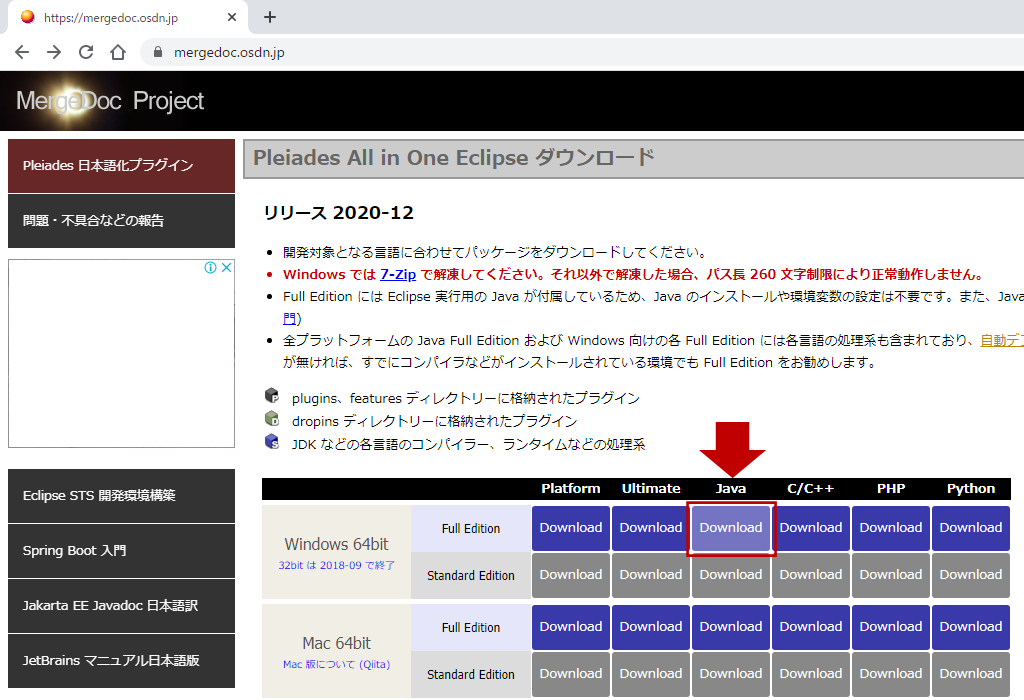Open Jakarta EE Javadoc 日本語訳 sidebar item
Image resolution: width=1024 pixels, height=700 pixels.
(x=121, y=605)
